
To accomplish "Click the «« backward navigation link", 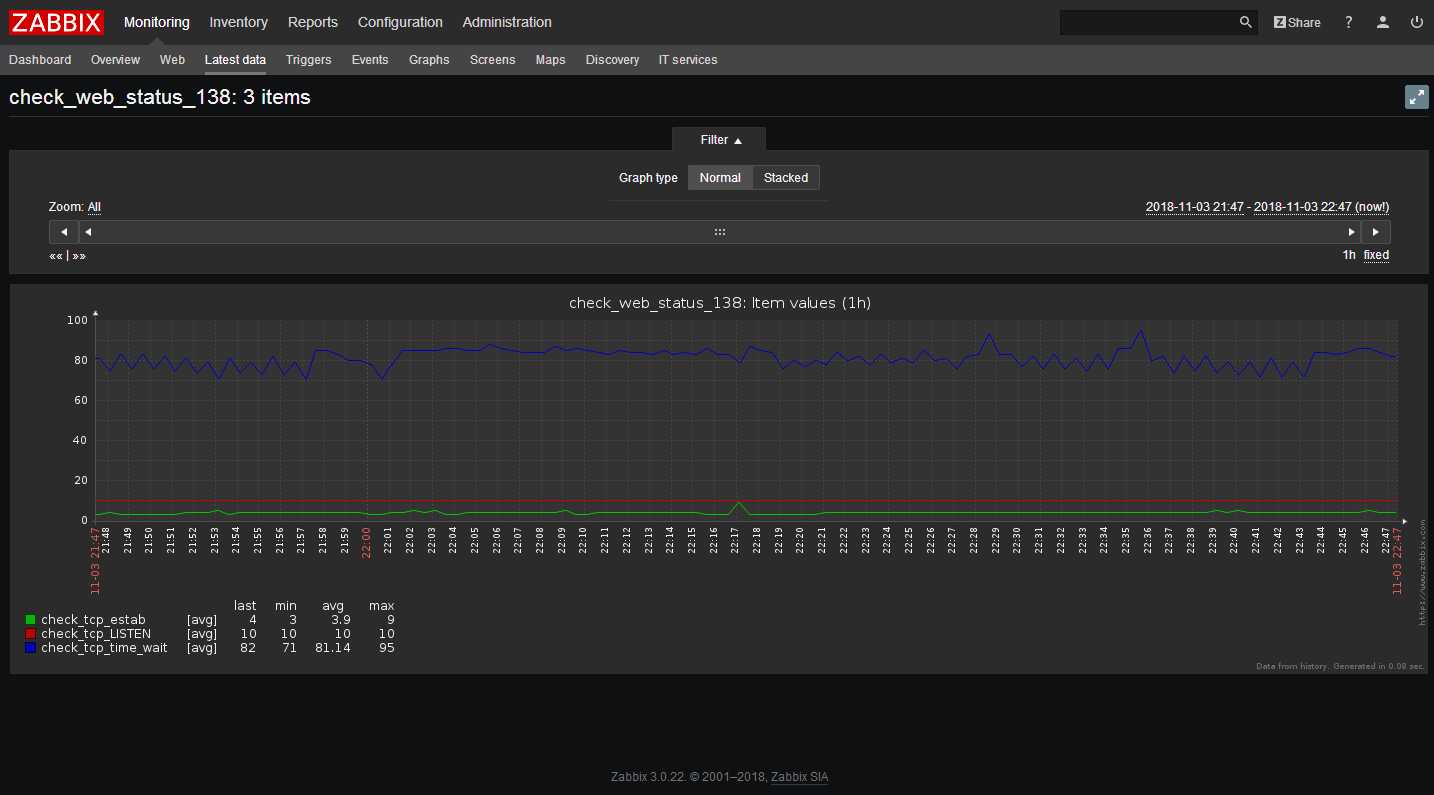I will pyautogui.click(x=56, y=256).
